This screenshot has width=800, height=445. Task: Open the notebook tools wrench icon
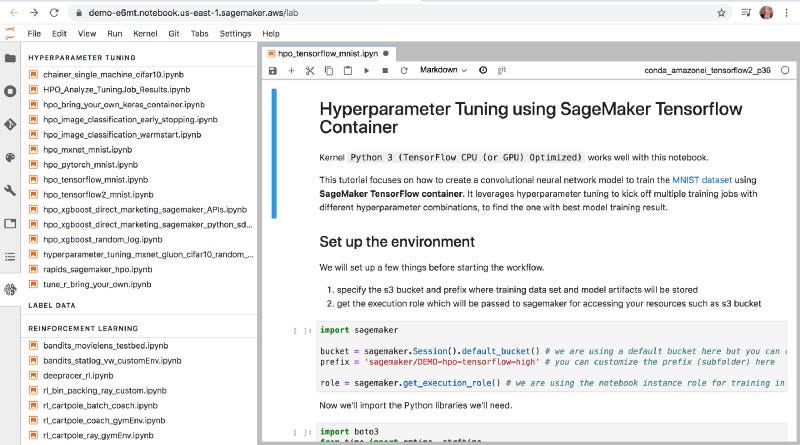pos(10,190)
